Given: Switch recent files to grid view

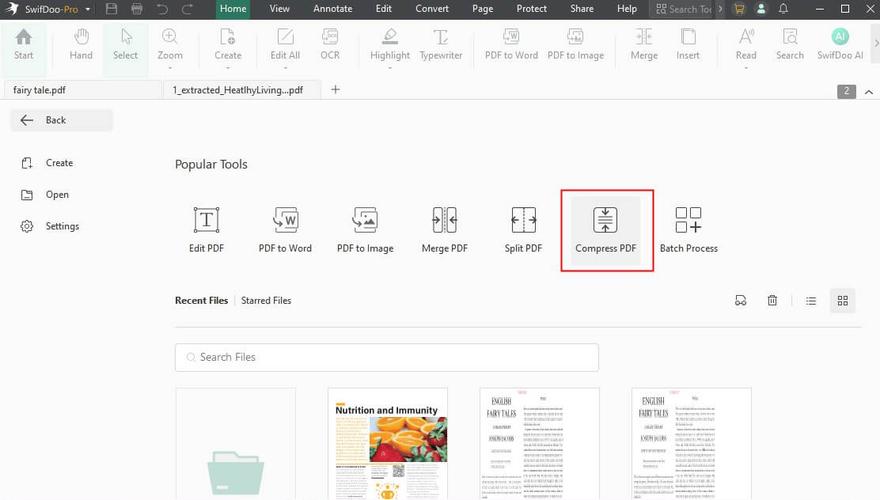Looking at the screenshot, I should pyautogui.click(x=842, y=301).
